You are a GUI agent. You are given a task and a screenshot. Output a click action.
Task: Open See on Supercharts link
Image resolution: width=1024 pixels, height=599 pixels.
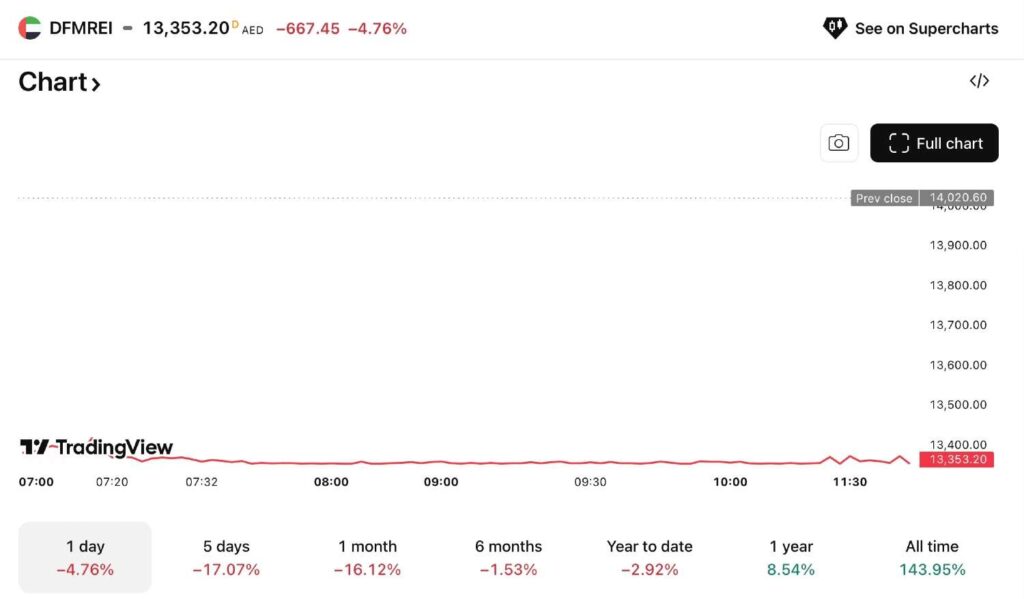(925, 28)
